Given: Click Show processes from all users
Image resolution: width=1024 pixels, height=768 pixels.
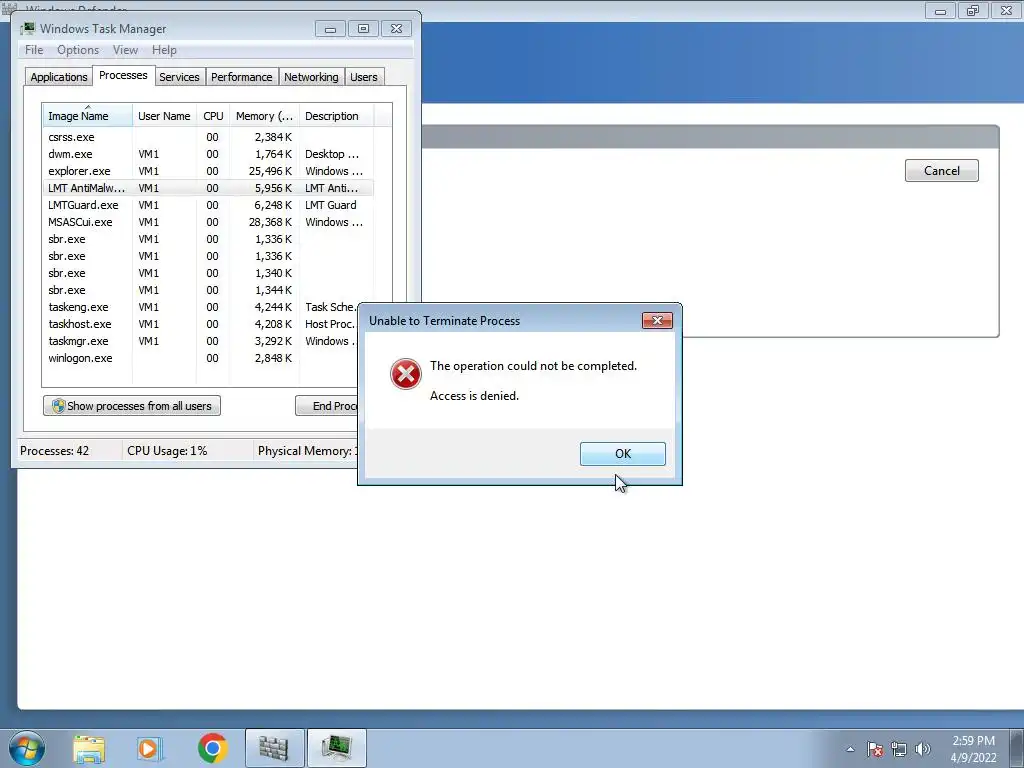Looking at the screenshot, I should click(132, 406).
